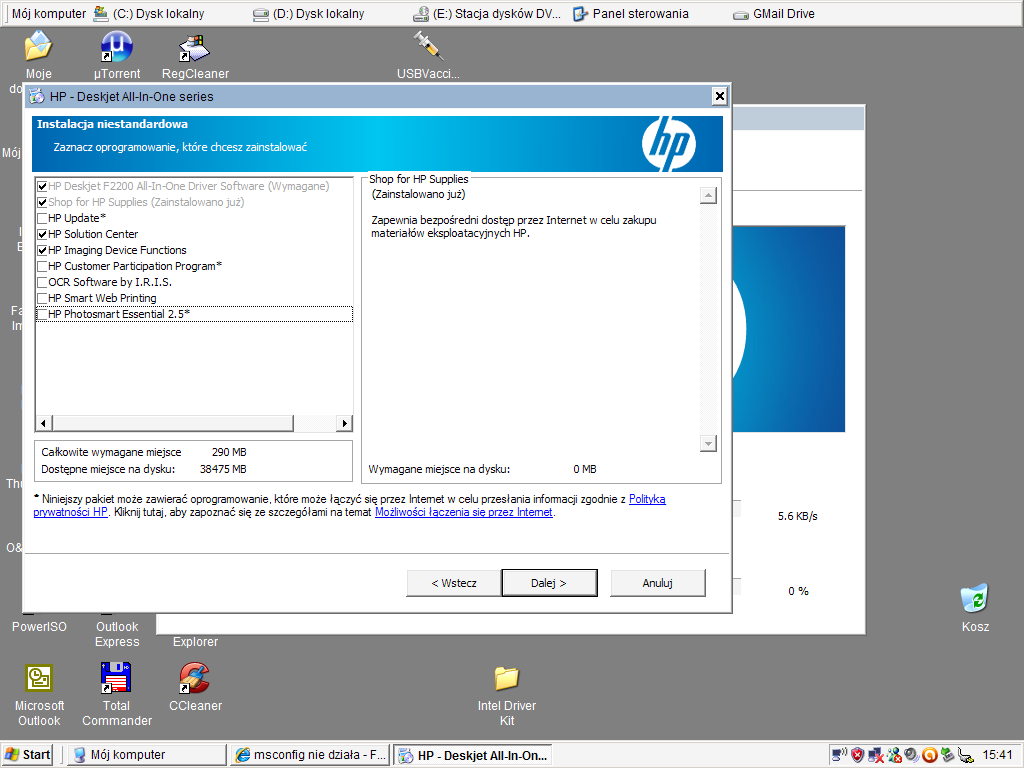Enable HP Customer Participation Program
Image resolution: width=1024 pixels, height=768 pixels.
42,266
